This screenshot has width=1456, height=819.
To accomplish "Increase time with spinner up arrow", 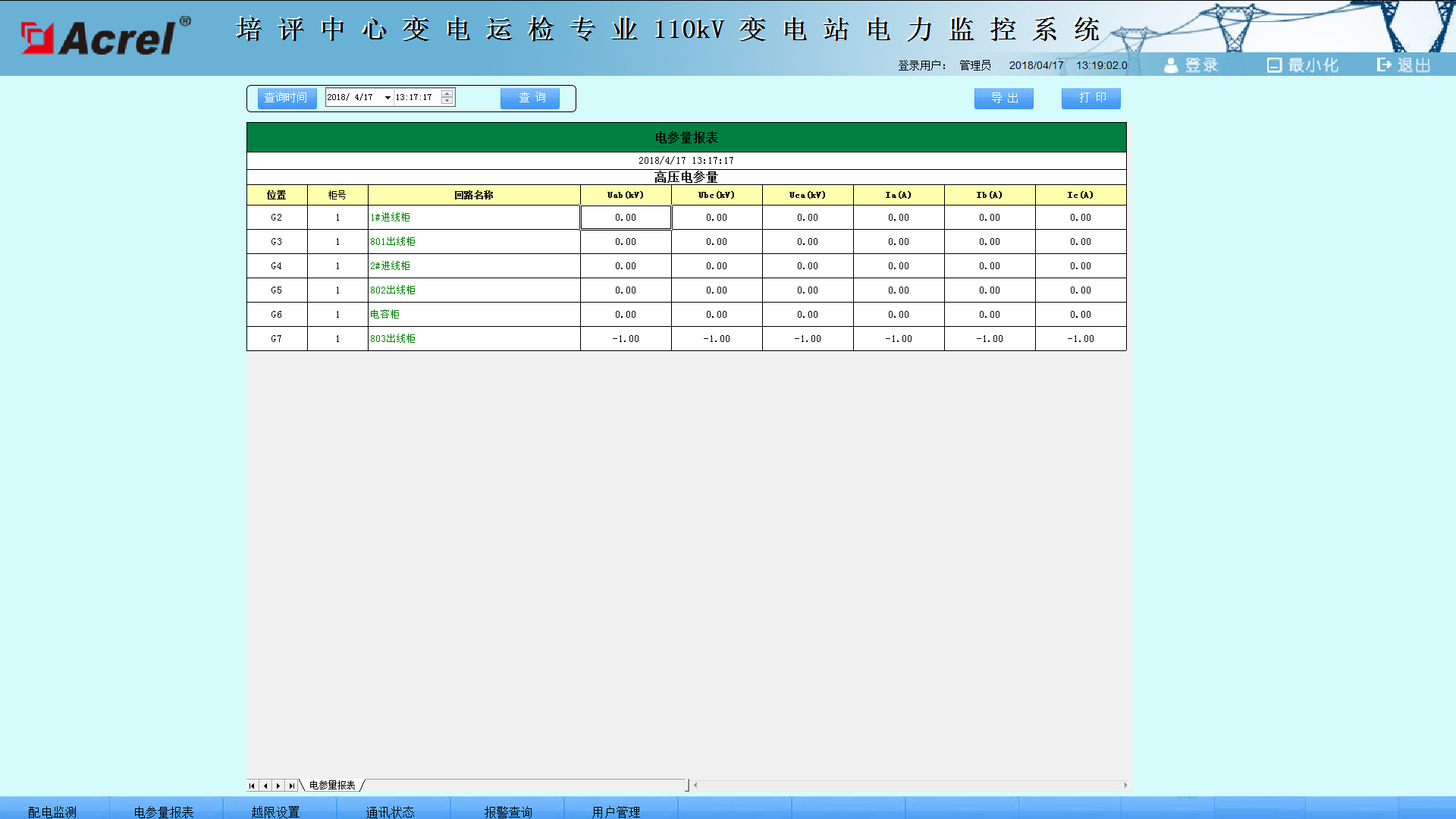I will click(447, 94).
